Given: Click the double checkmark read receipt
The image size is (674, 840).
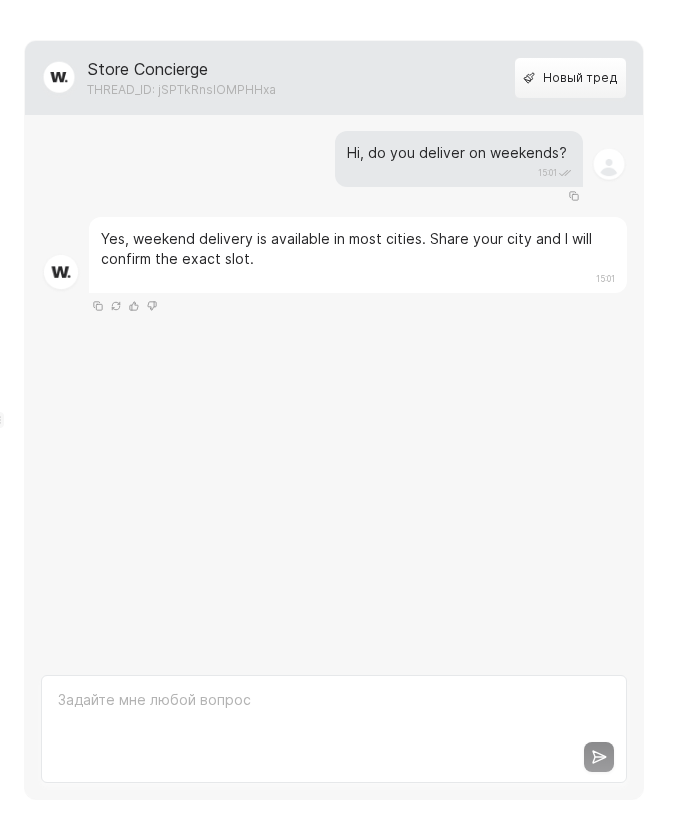Looking at the screenshot, I should 565,172.
